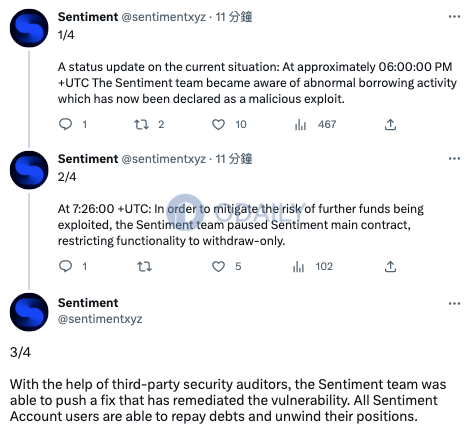Image resolution: width=473 pixels, height=426 pixels.
Task: Open more options menu on 1/4 tweet
Action: (x=454, y=17)
